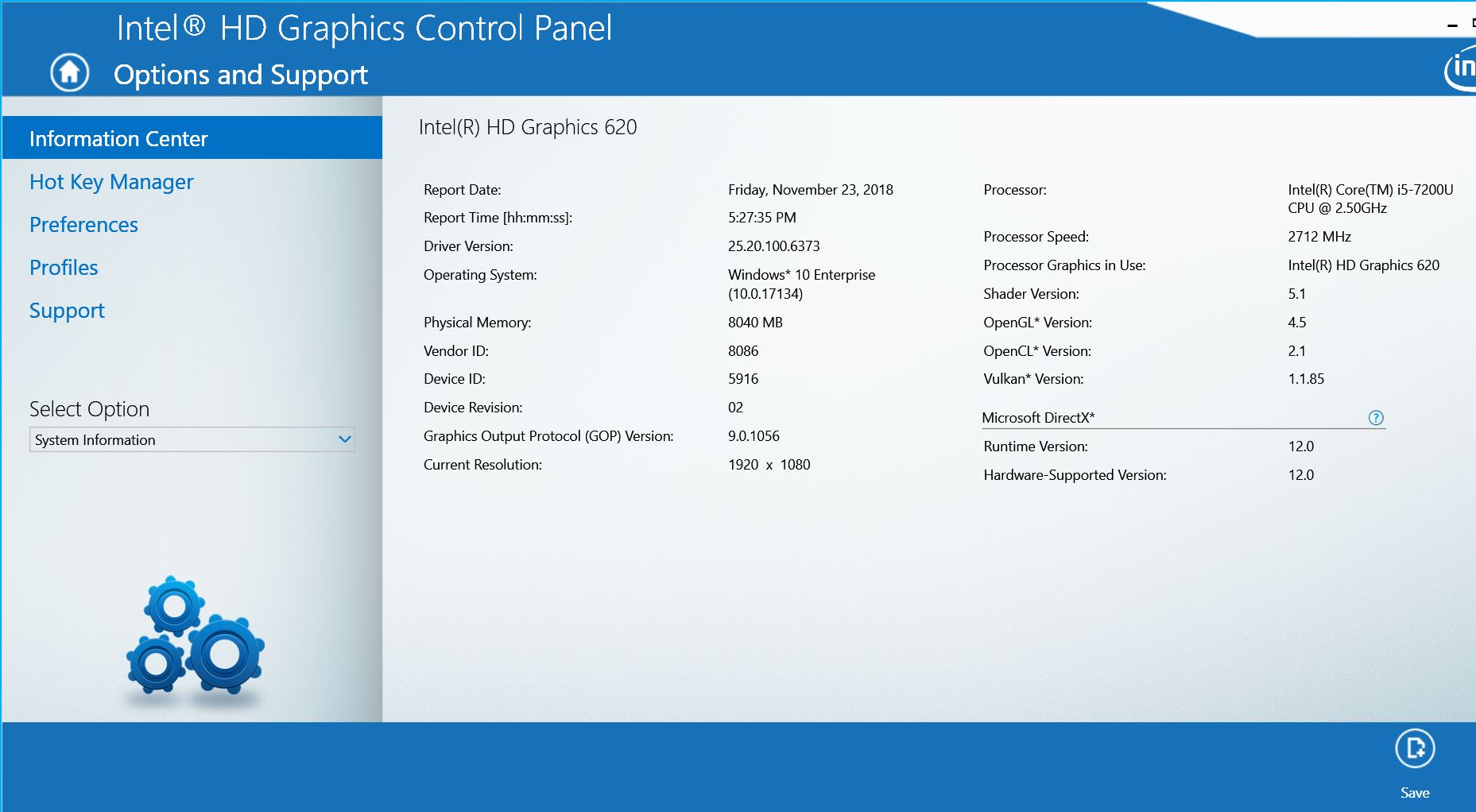Click the Select Option label
1476x812 pixels.
[x=89, y=409]
